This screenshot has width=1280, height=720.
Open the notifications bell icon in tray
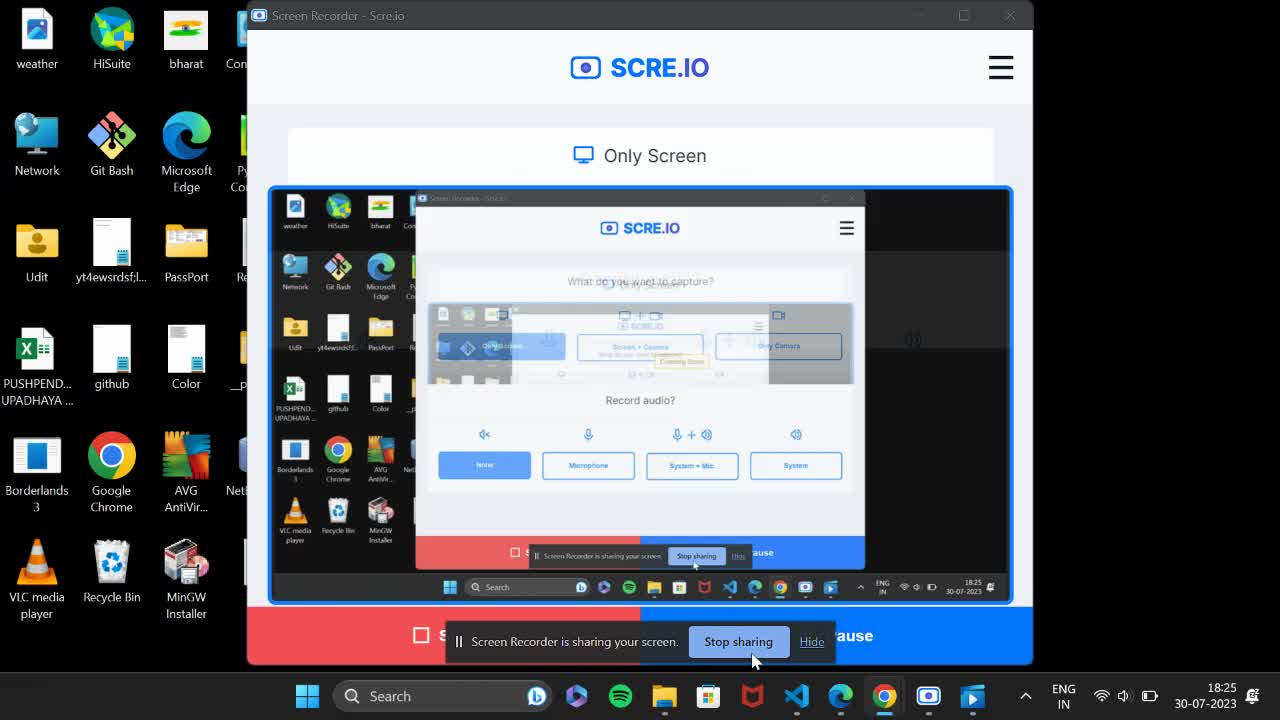tap(1252, 696)
